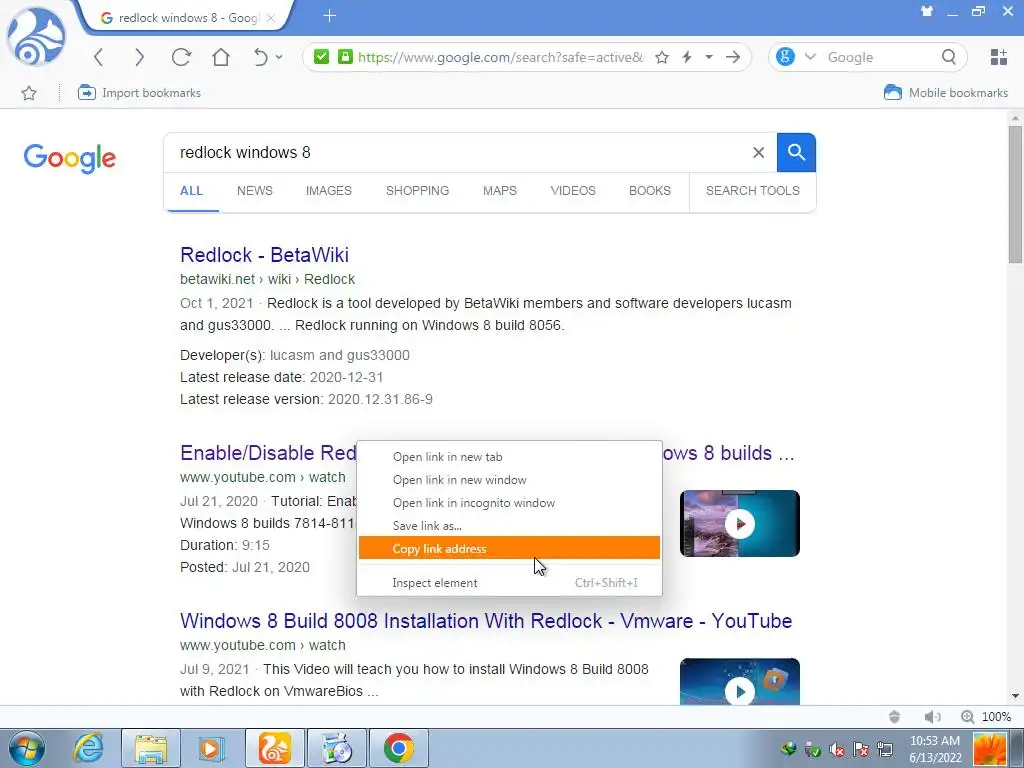This screenshot has height=768, width=1024.
Task: Open Google Chrome from taskbar
Action: tap(399, 748)
